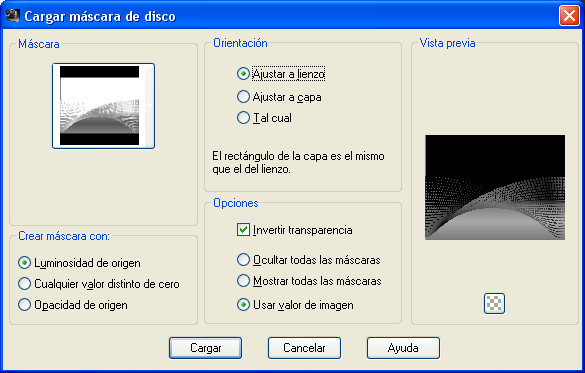Toggle the checkerboard transparency preview icon
Image resolution: width=585 pixels, height=373 pixels.
(x=494, y=303)
